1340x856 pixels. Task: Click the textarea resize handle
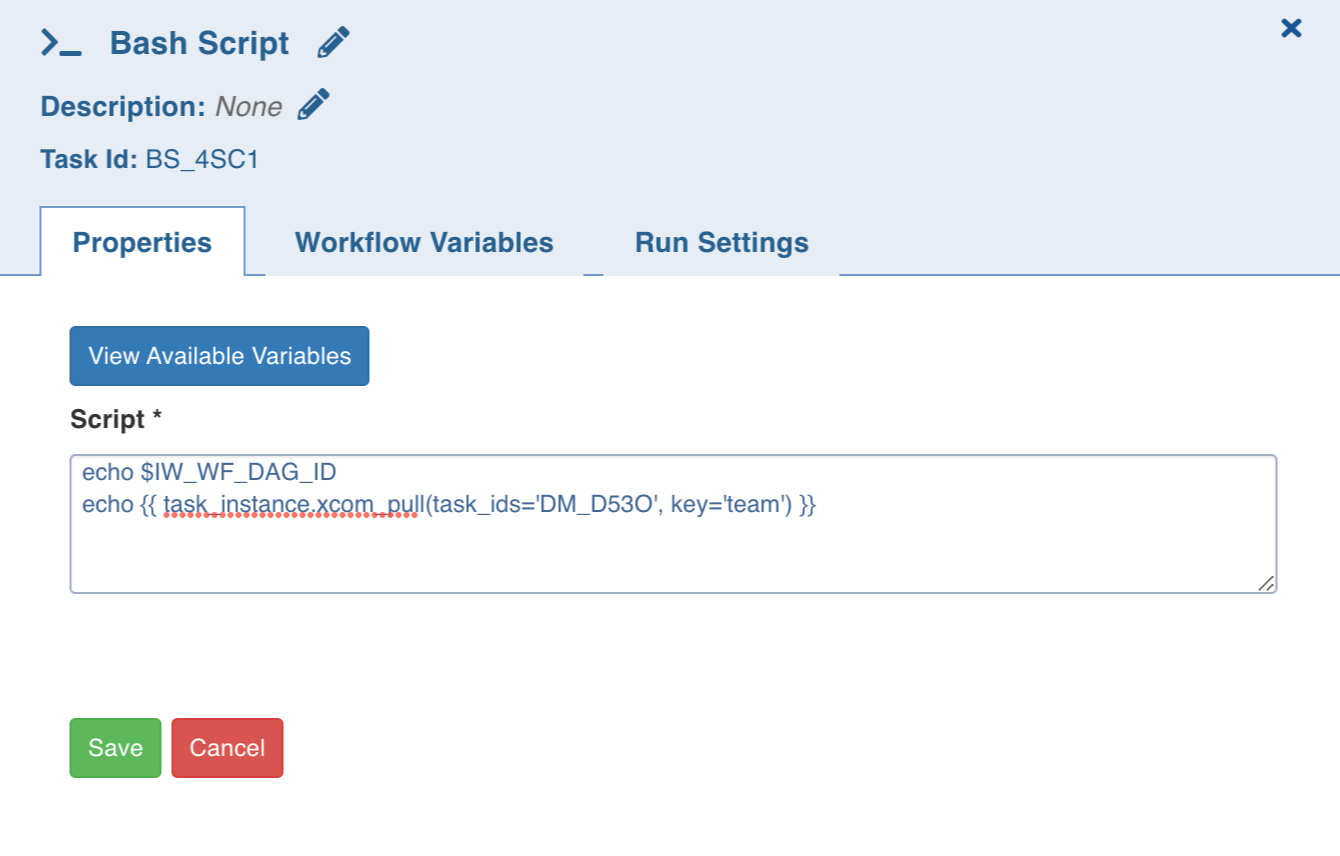click(1266, 583)
